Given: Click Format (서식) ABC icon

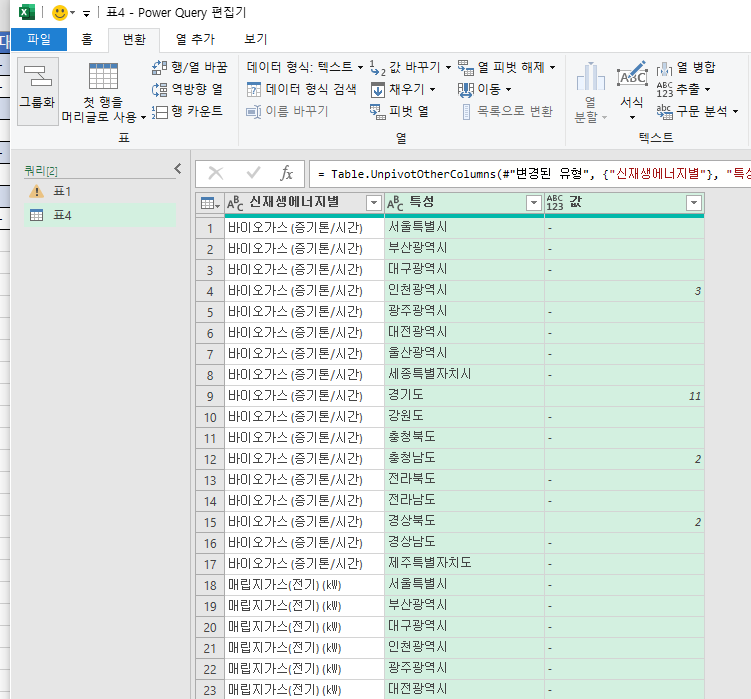Looking at the screenshot, I should pos(632,74).
